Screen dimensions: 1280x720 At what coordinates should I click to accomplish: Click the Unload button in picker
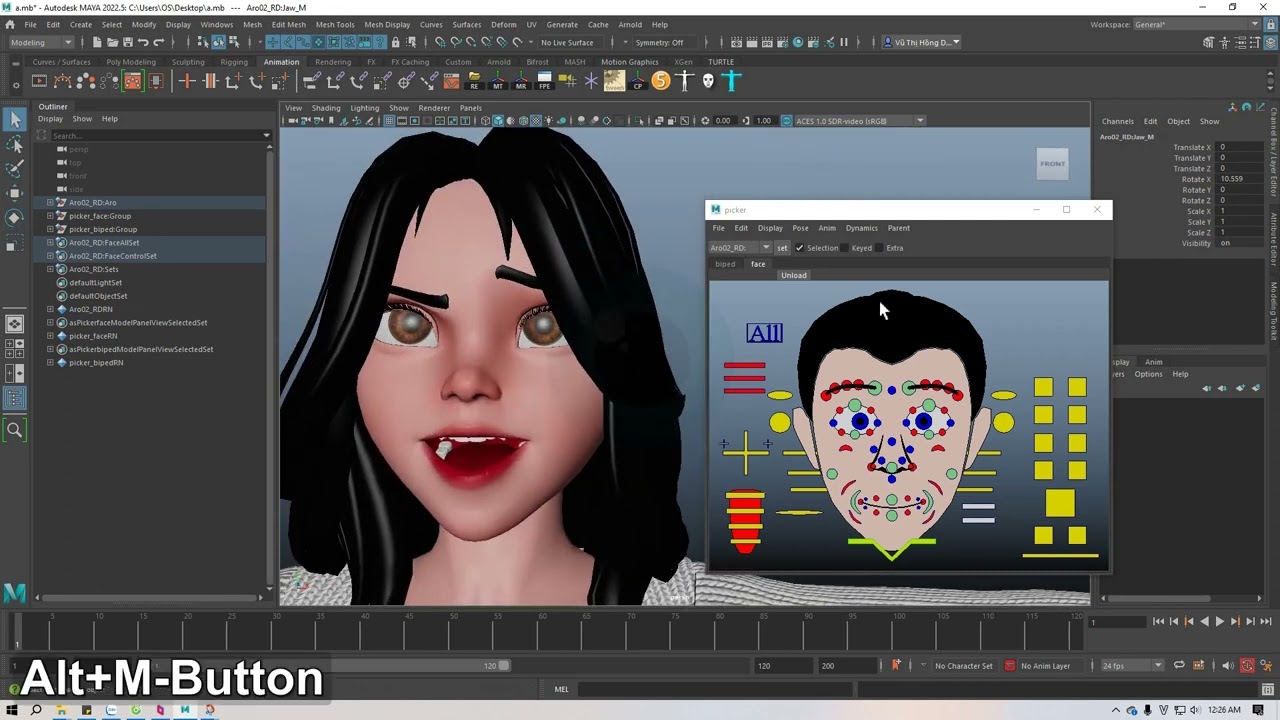click(794, 275)
